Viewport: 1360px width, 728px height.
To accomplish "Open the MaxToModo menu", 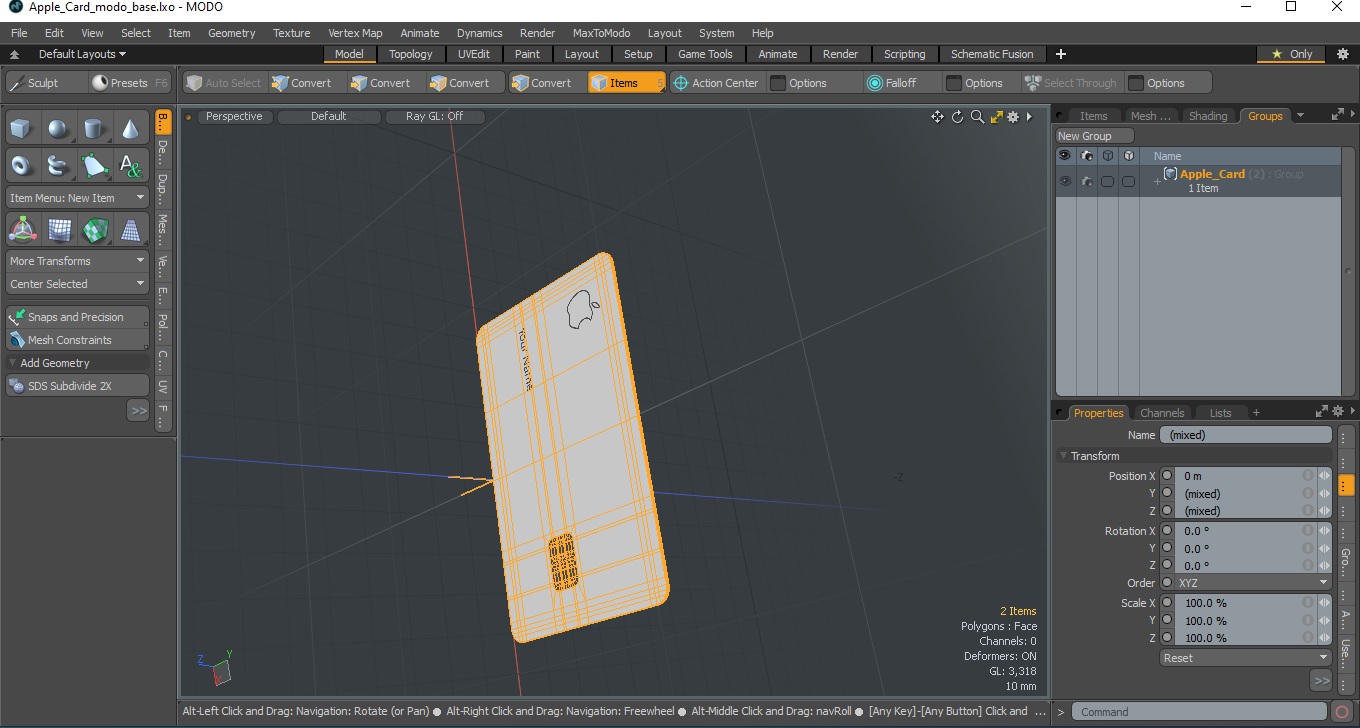I will point(601,33).
